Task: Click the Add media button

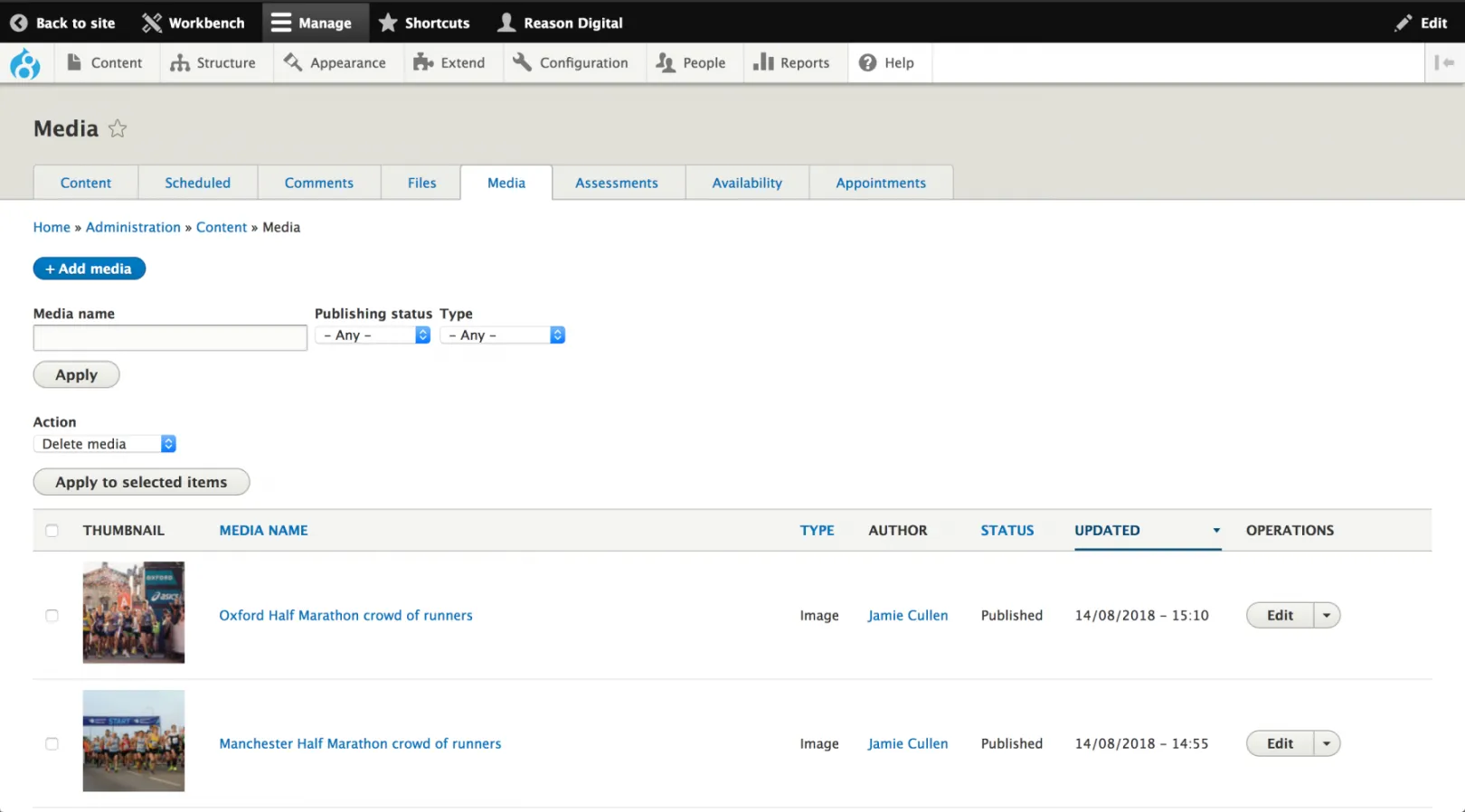Action: tap(89, 269)
